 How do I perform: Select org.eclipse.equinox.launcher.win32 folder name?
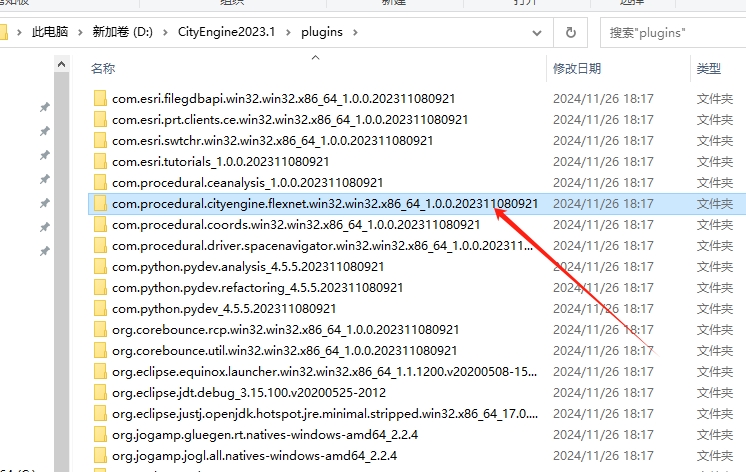click(324, 372)
